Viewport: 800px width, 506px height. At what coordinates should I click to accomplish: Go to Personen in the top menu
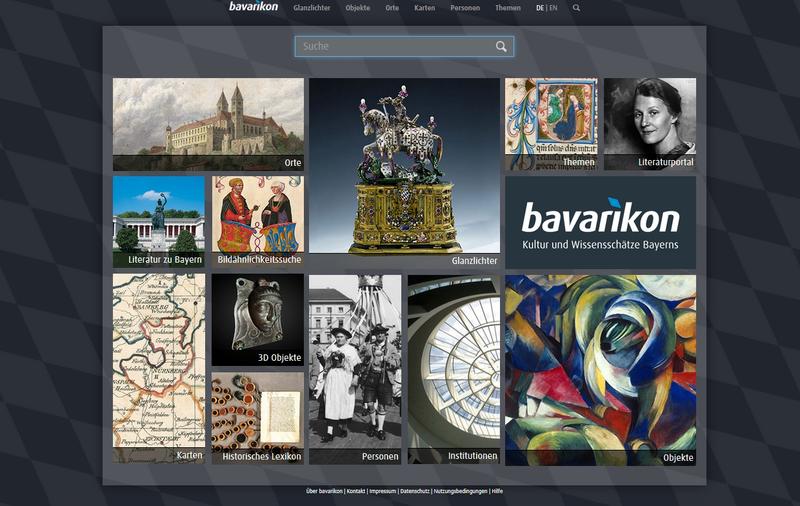(465, 8)
